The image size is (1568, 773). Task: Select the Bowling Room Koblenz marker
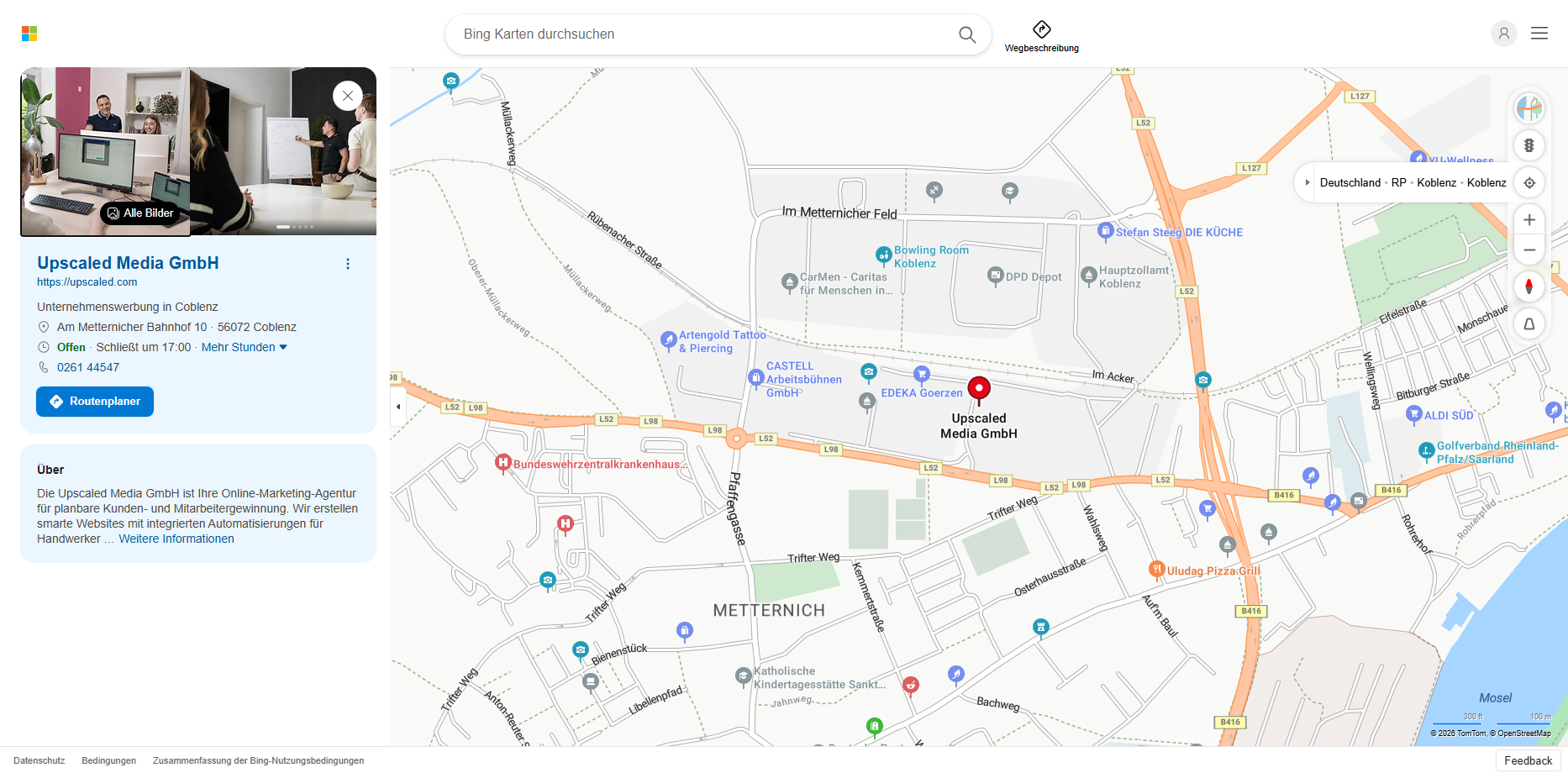pyautogui.click(x=883, y=255)
